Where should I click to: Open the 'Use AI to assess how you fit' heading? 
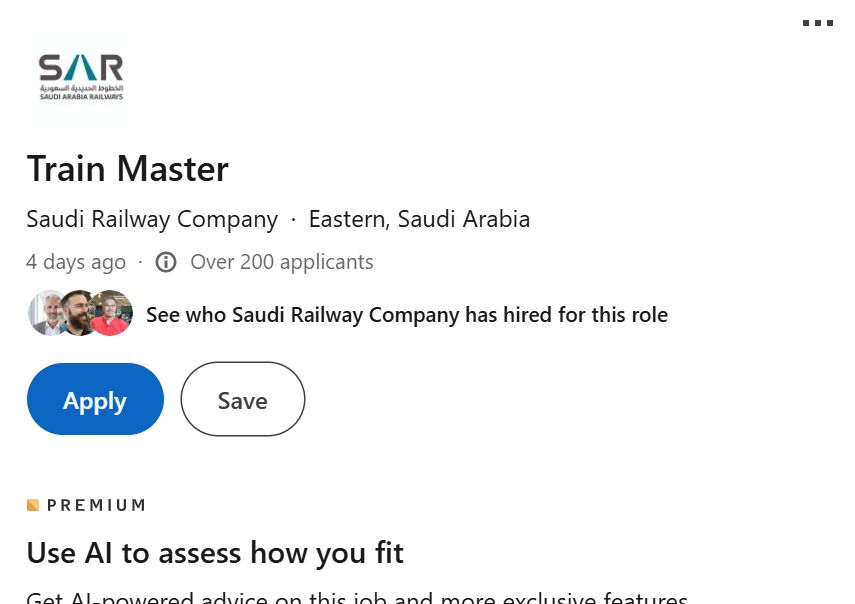215,553
